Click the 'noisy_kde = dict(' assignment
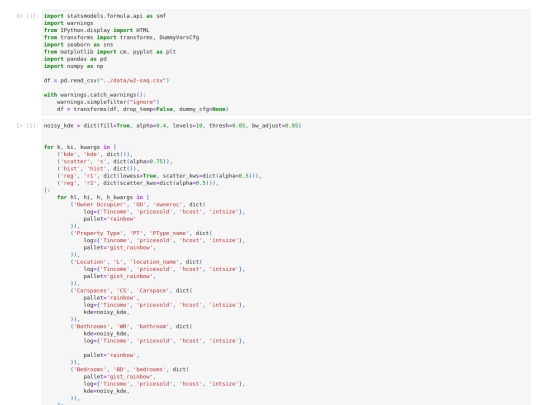The image size is (540, 405). [71, 126]
